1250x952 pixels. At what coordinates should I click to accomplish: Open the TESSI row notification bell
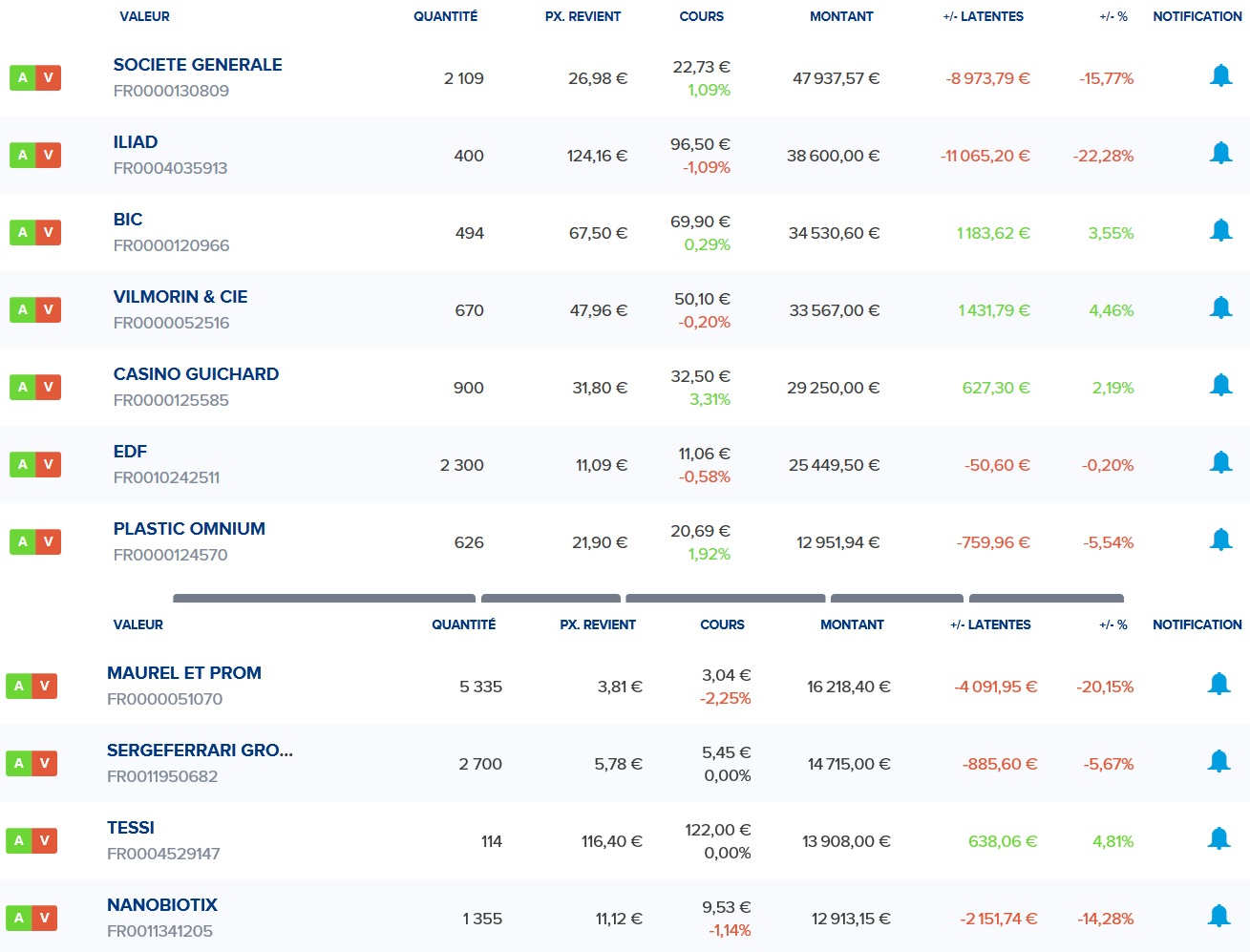point(1218,838)
